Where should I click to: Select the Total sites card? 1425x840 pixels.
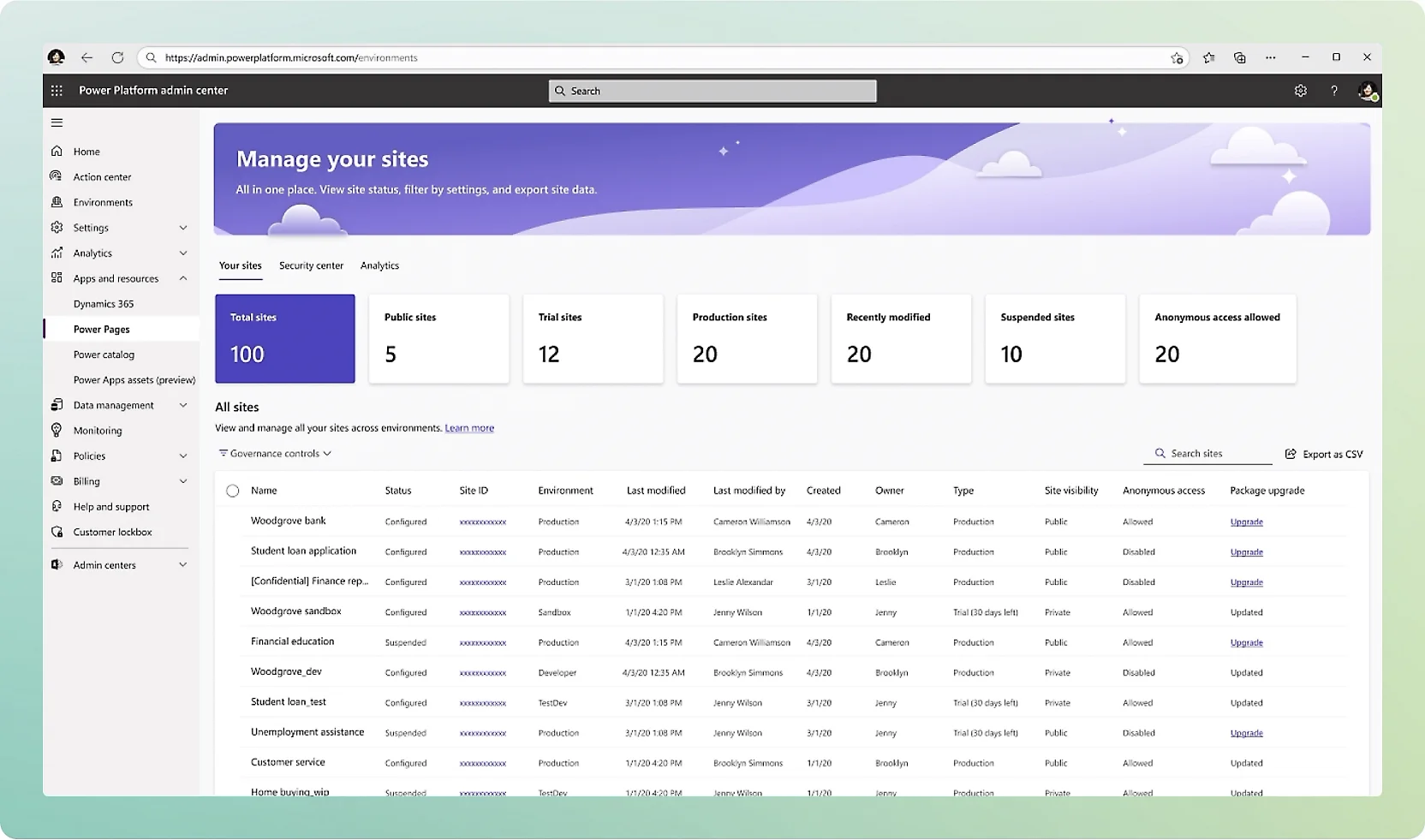285,338
